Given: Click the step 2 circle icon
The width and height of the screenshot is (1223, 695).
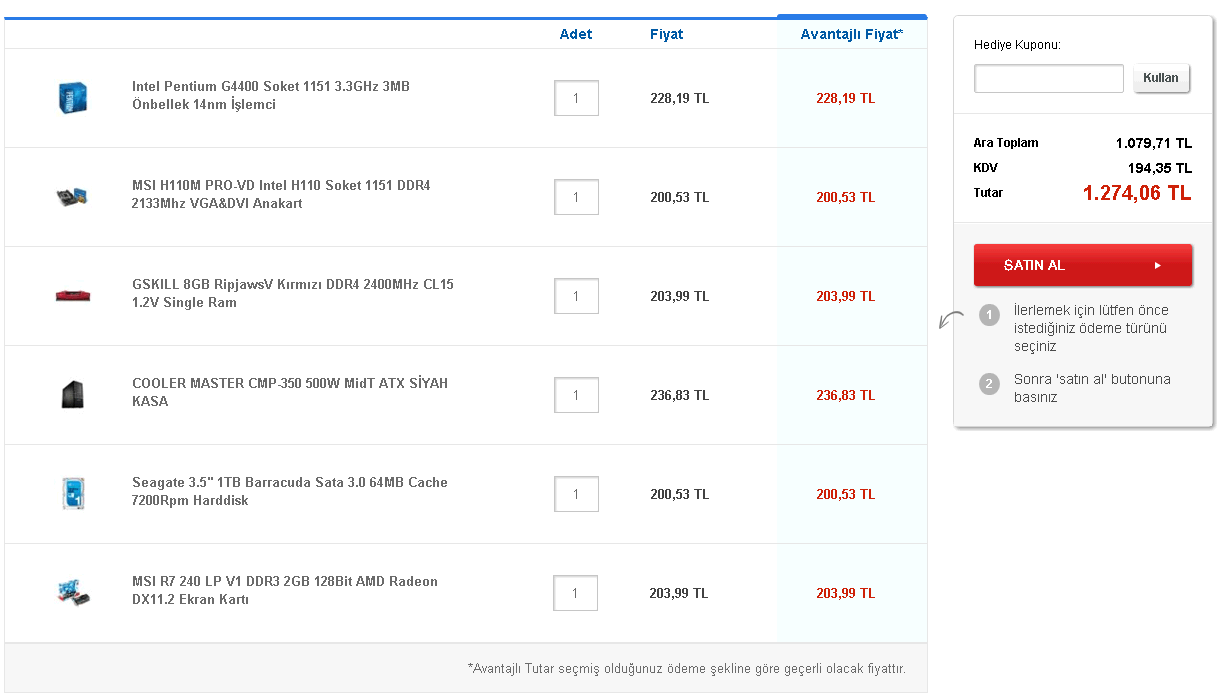Looking at the screenshot, I should click(989, 384).
